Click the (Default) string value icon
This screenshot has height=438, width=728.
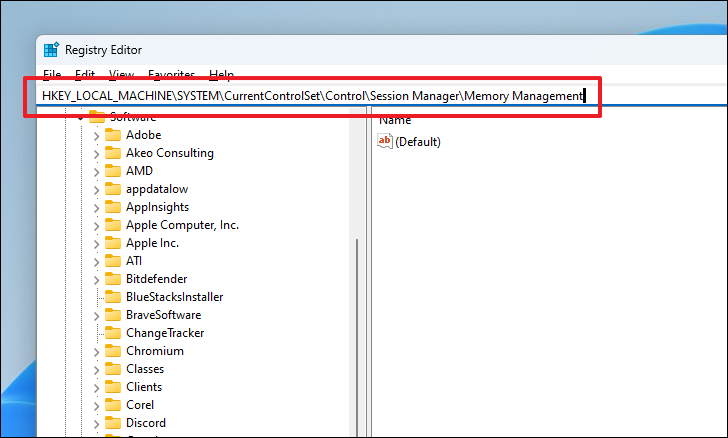tap(385, 141)
